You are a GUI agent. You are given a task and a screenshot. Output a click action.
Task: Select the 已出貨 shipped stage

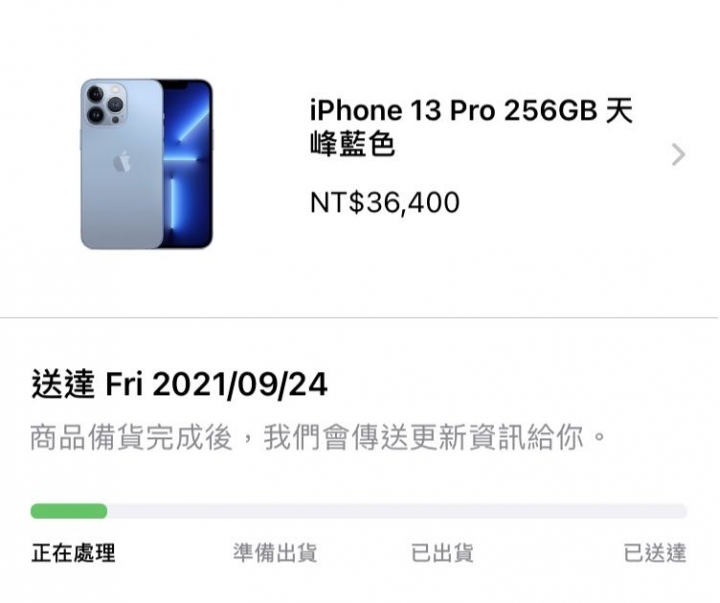click(442, 553)
